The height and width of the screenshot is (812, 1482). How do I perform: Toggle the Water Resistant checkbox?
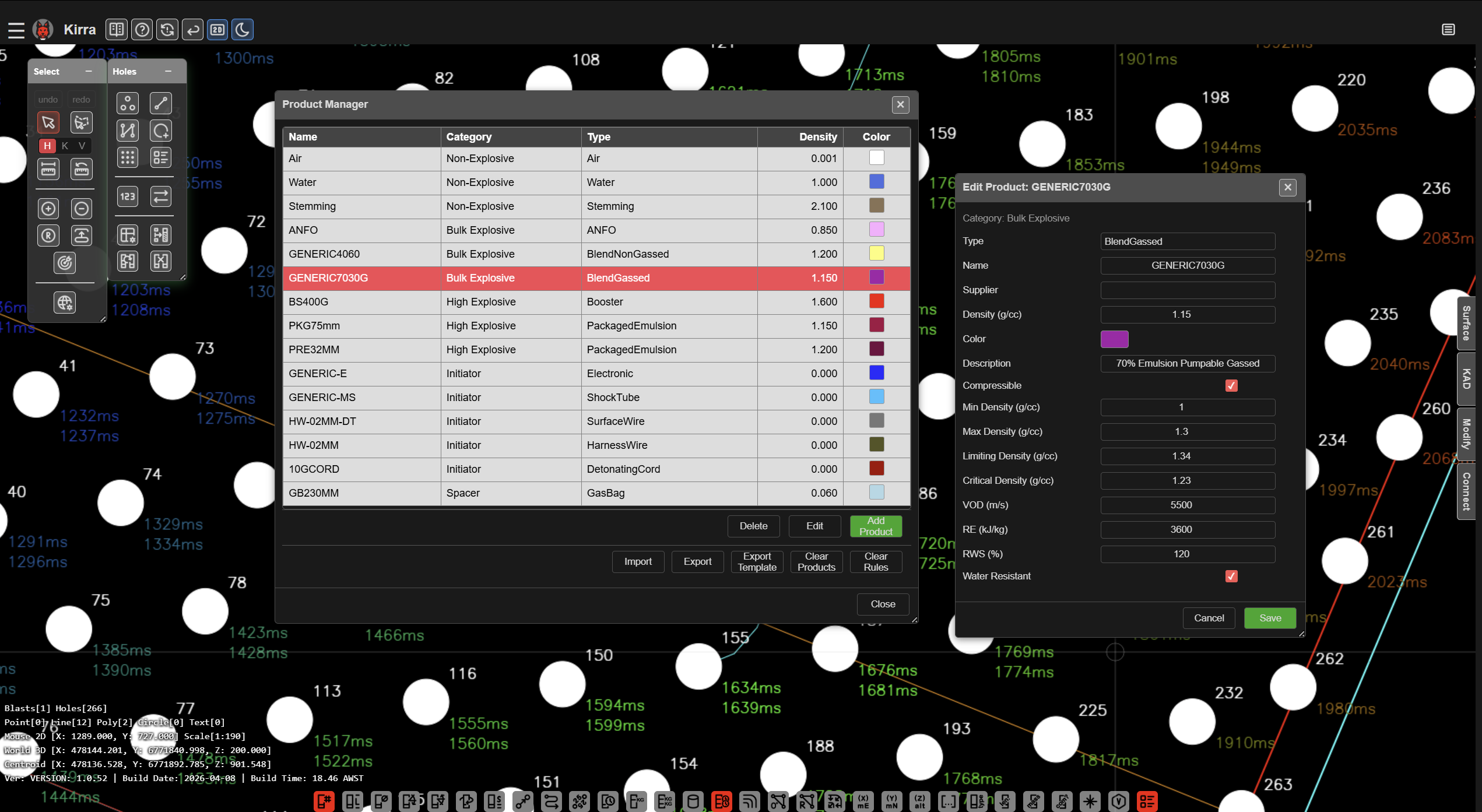pyautogui.click(x=1231, y=577)
